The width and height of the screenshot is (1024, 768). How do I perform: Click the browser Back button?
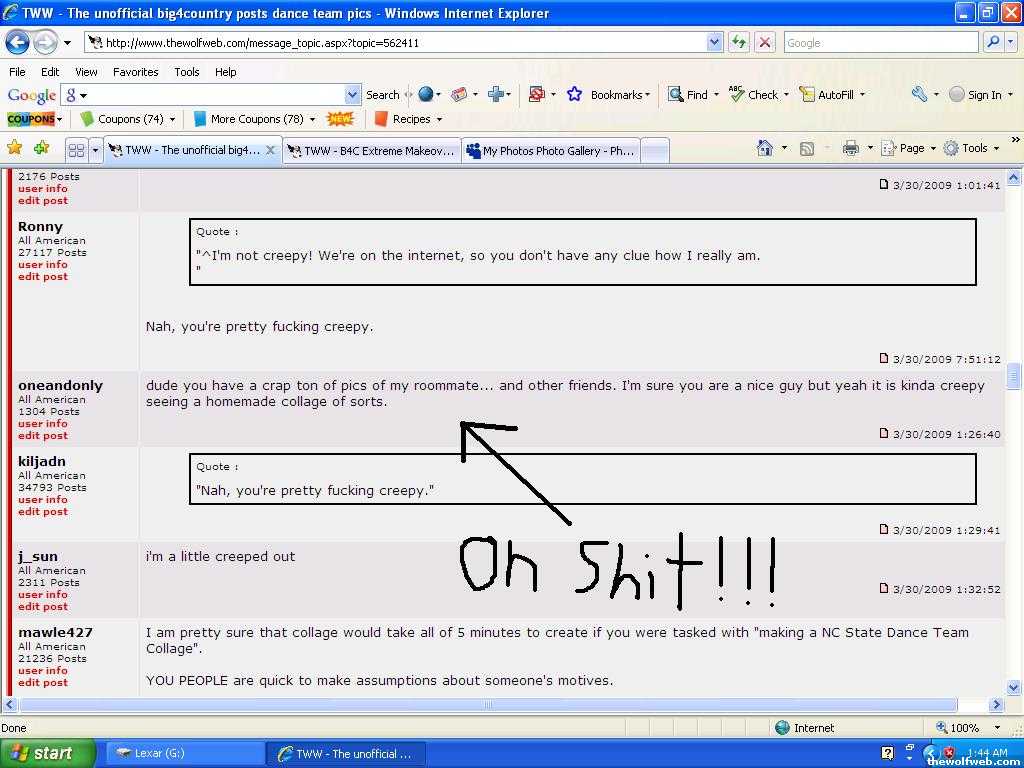18,43
